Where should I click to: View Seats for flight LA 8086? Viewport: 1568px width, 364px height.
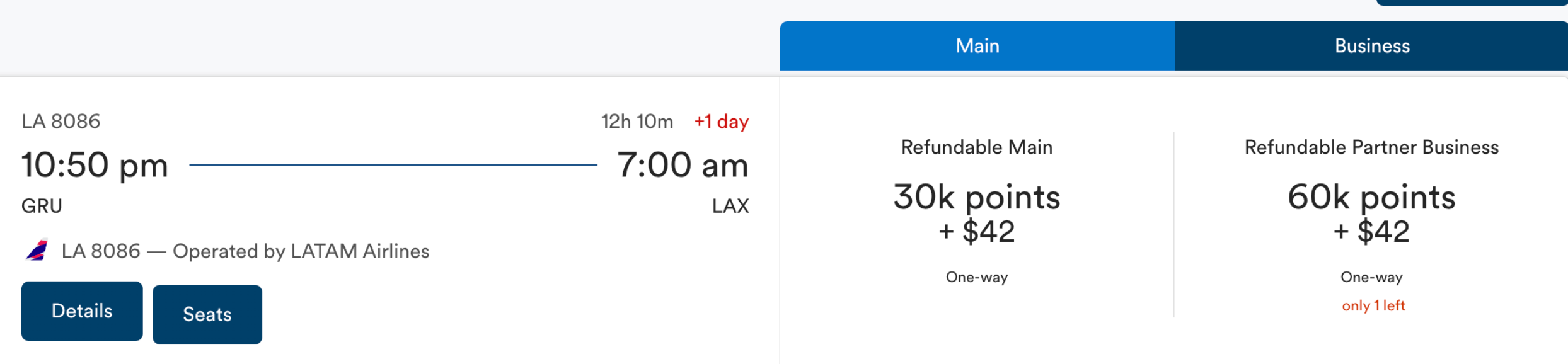[207, 314]
